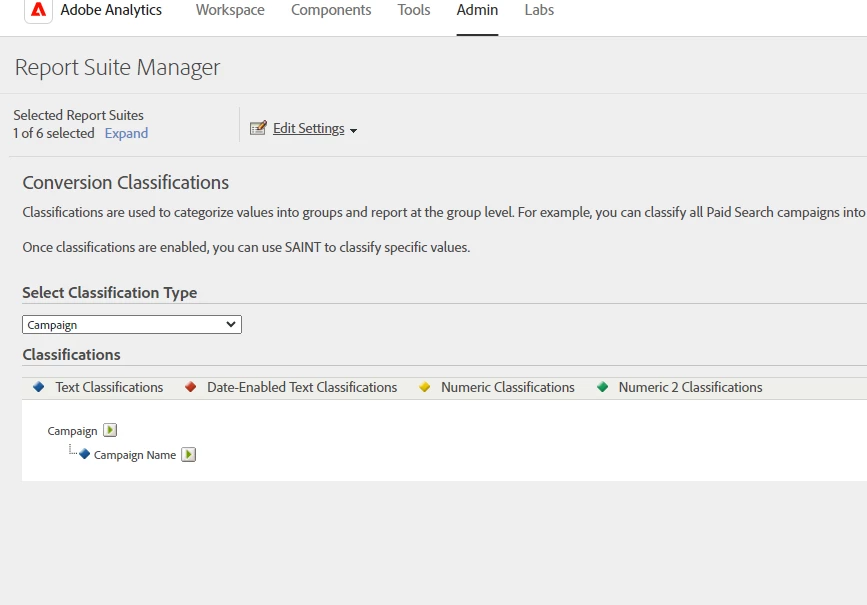867x605 pixels.
Task: Open the Tools menu
Action: pos(414,10)
